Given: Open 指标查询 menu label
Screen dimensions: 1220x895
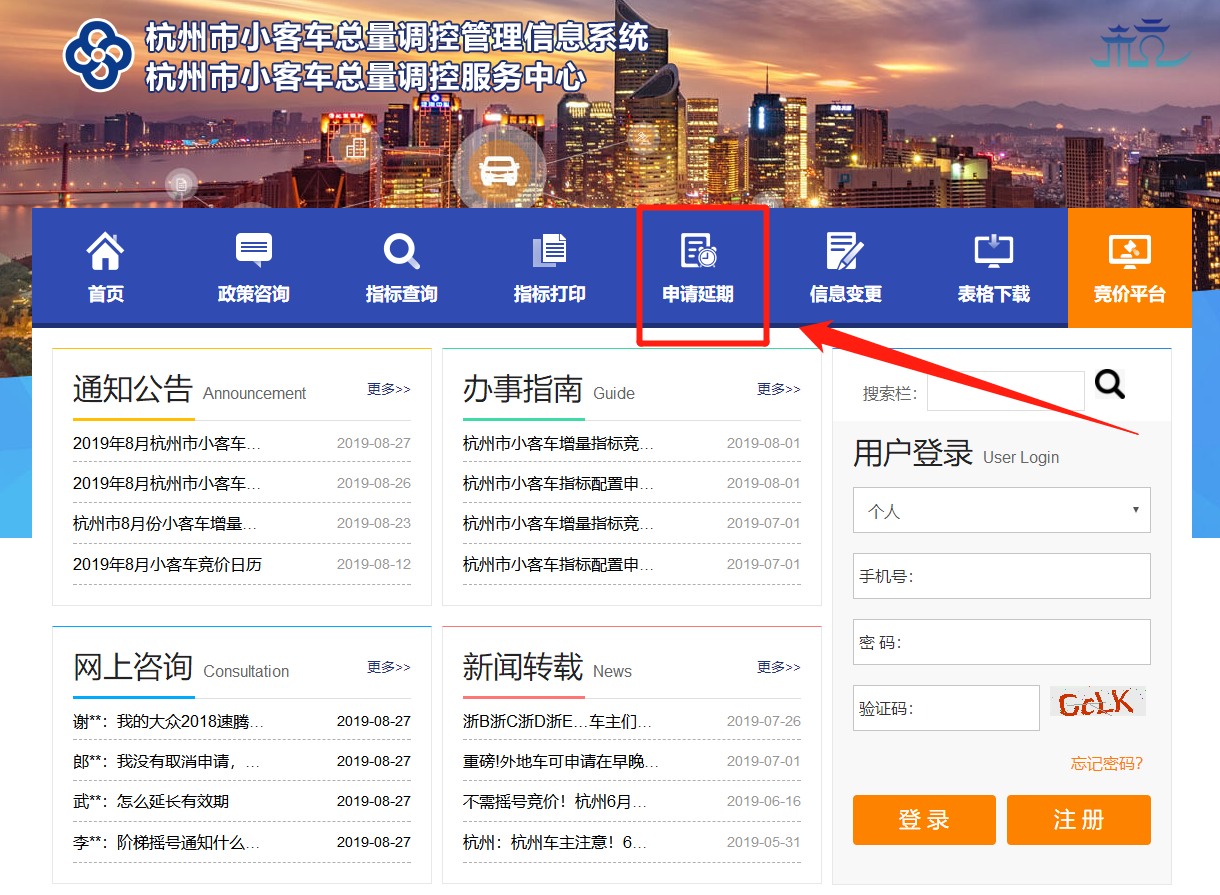Looking at the screenshot, I should pos(401,294).
